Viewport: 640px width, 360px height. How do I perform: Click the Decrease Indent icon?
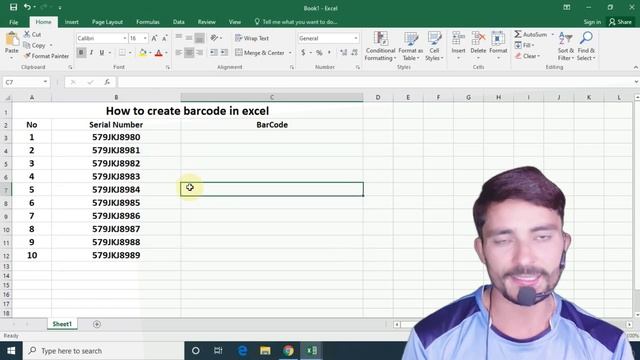click(x=213, y=53)
